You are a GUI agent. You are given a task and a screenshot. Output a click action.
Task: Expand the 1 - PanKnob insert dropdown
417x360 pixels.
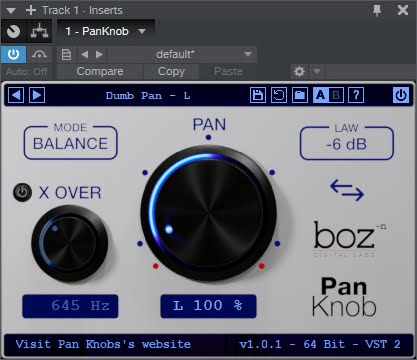142,31
